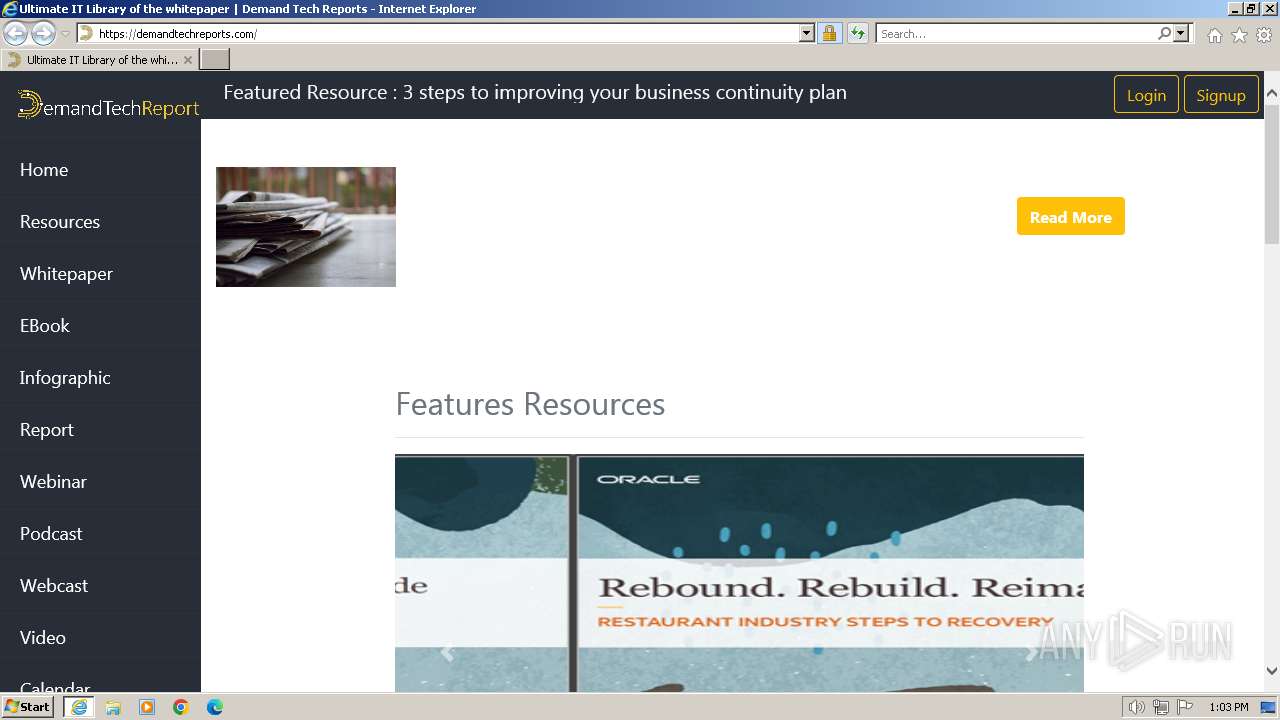Open the Infographic sidebar link
Screen dimensions: 1280x720
click(65, 378)
